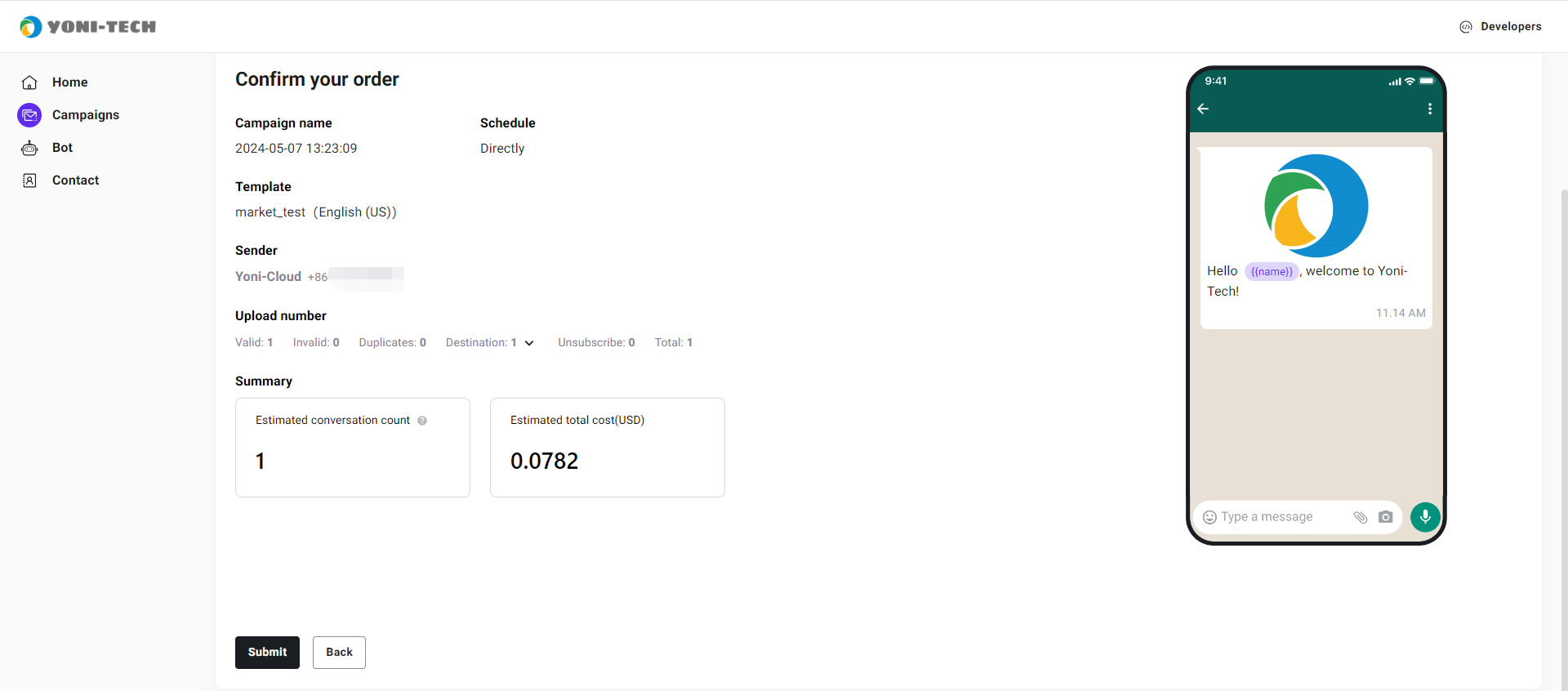
Task: Click the Home house icon in sidebar
Action: click(x=29, y=82)
